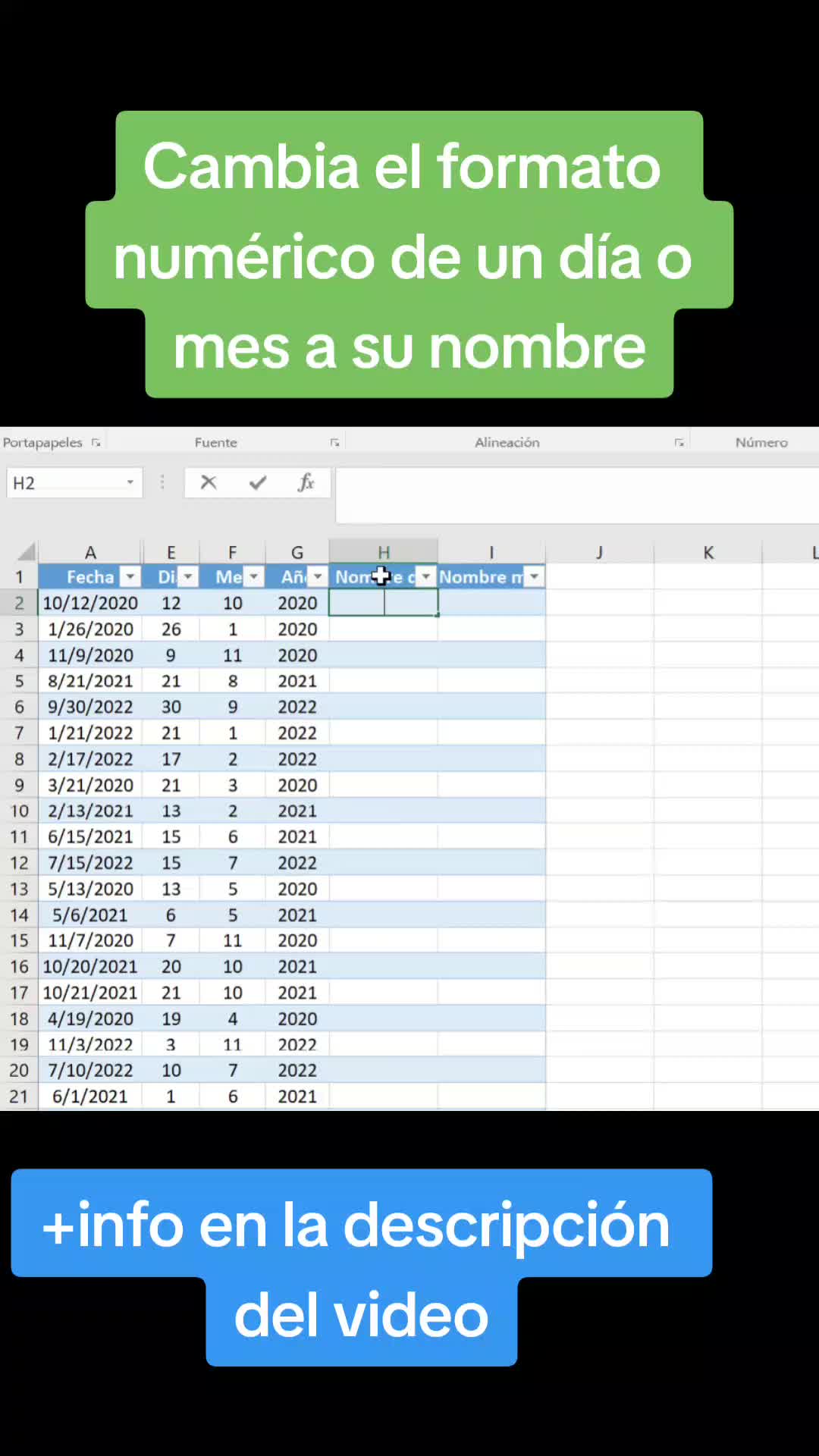The width and height of the screenshot is (819, 1456).
Task: Select row 1 header
Action: 19,577
